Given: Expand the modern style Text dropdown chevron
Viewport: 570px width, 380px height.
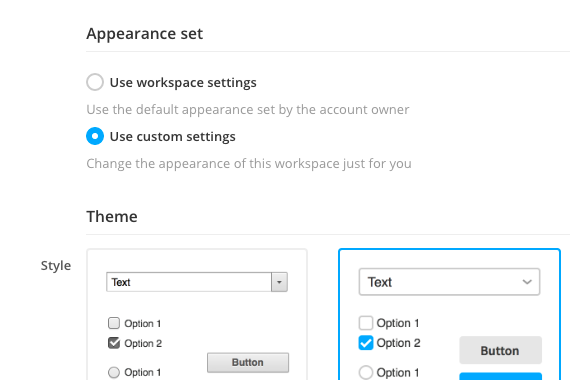Looking at the screenshot, I should click(x=527, y=282).
